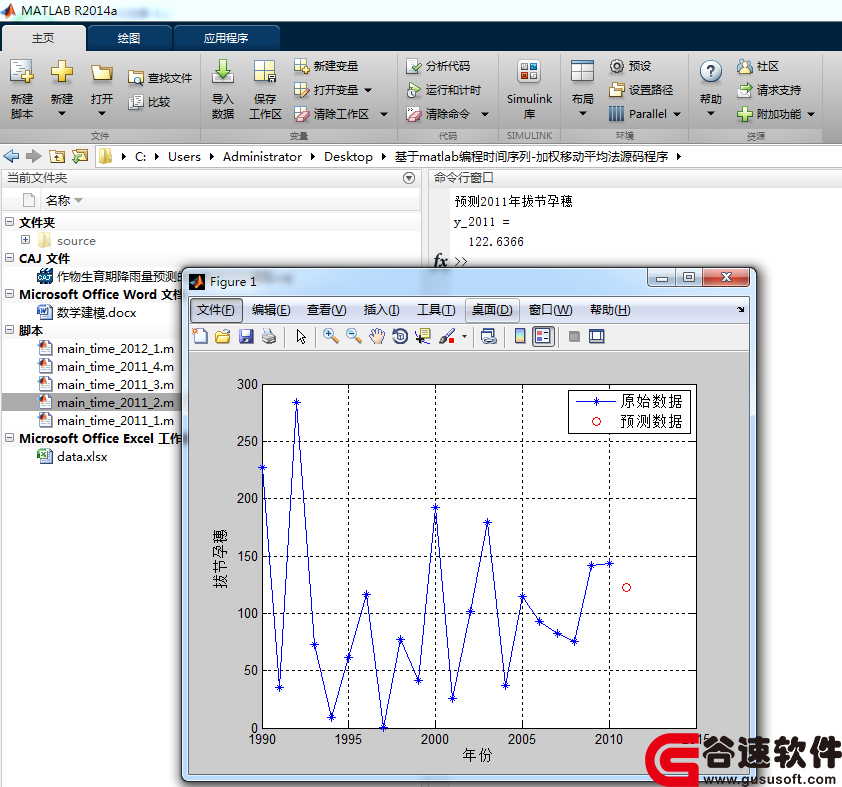
Task: Click the Import Data (导入数据) icon
Action: [x=223, y=71]
